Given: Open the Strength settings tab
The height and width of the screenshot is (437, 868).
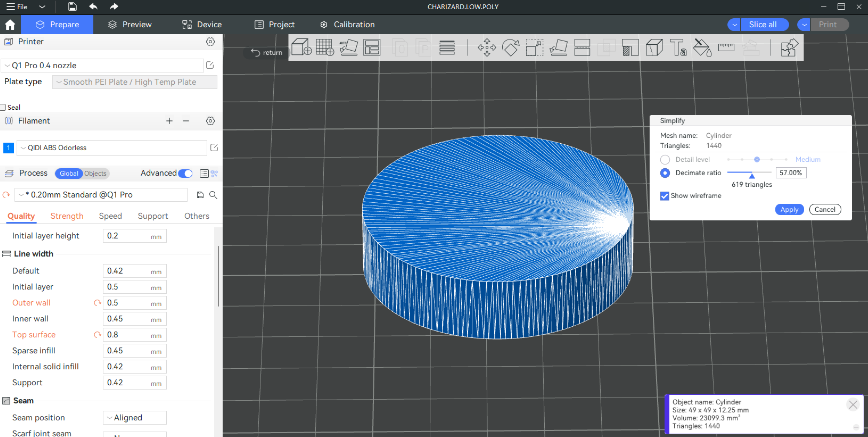Looking at the screenshot, I should click(x=67, y=216).
